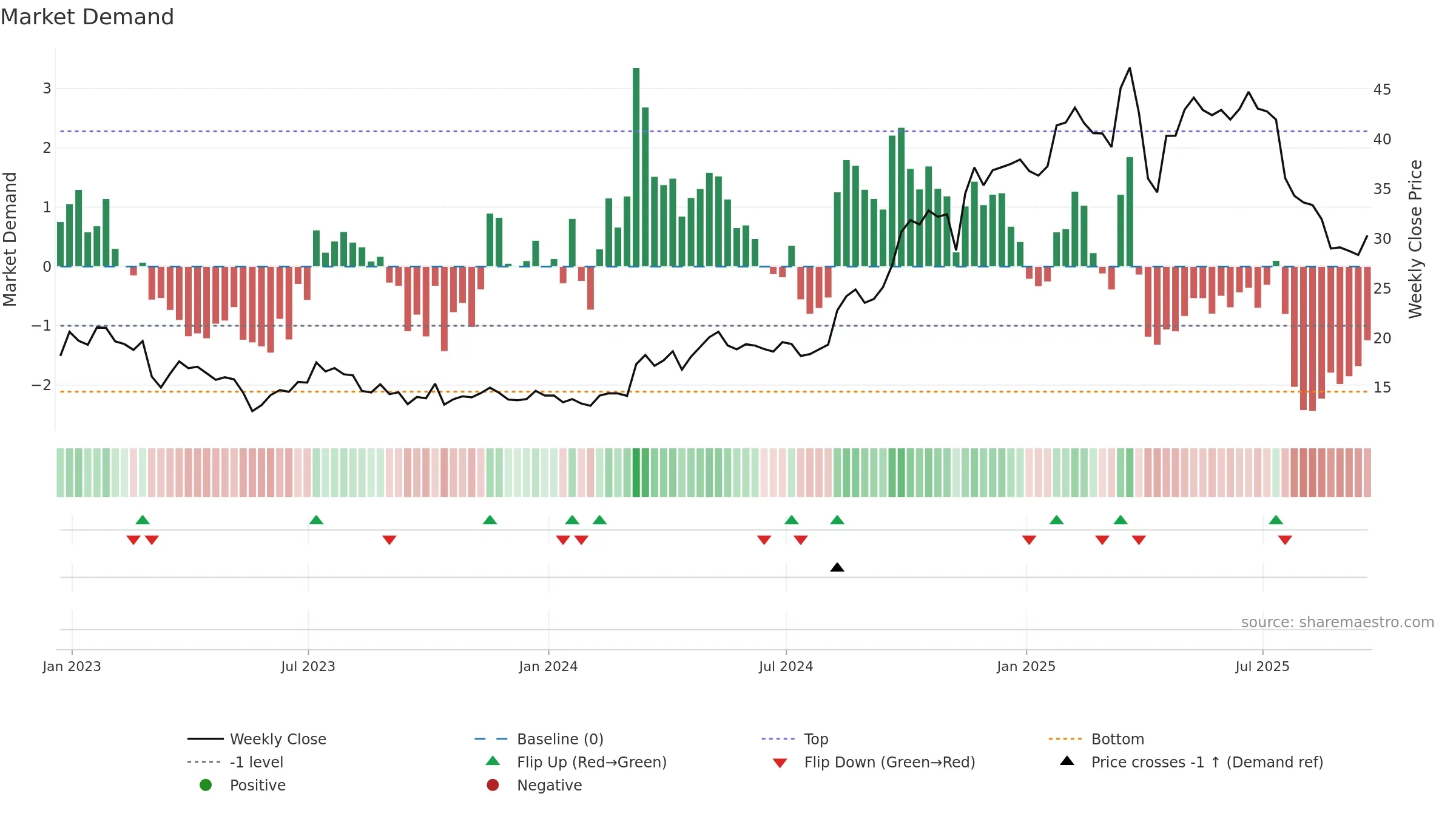The width and height of the screenshot is (1456, 819).
Task: Click the 15 tick on the price axis
Action: [1382, 388]
